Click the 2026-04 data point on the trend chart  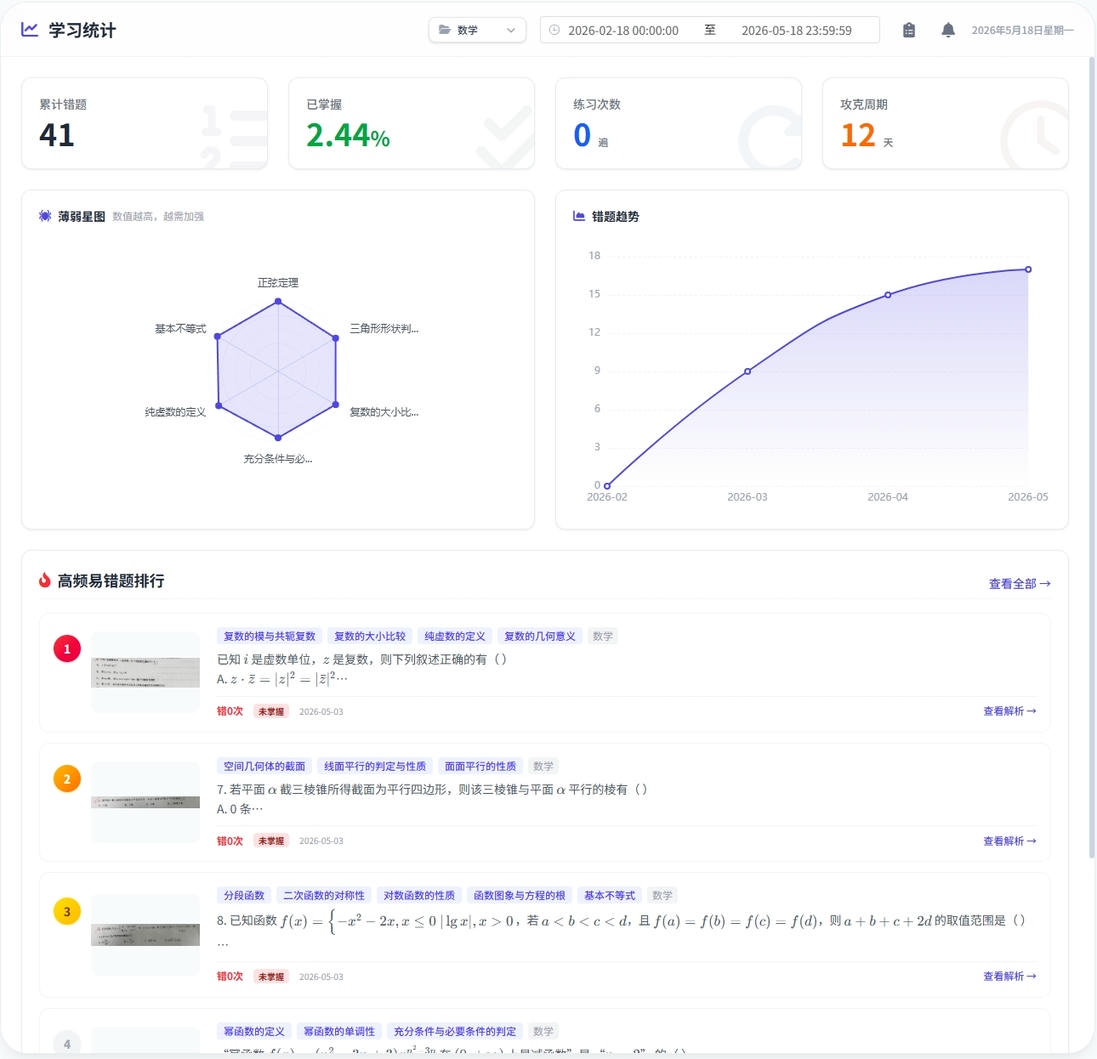pyautogui.click(x=888, y=295)
